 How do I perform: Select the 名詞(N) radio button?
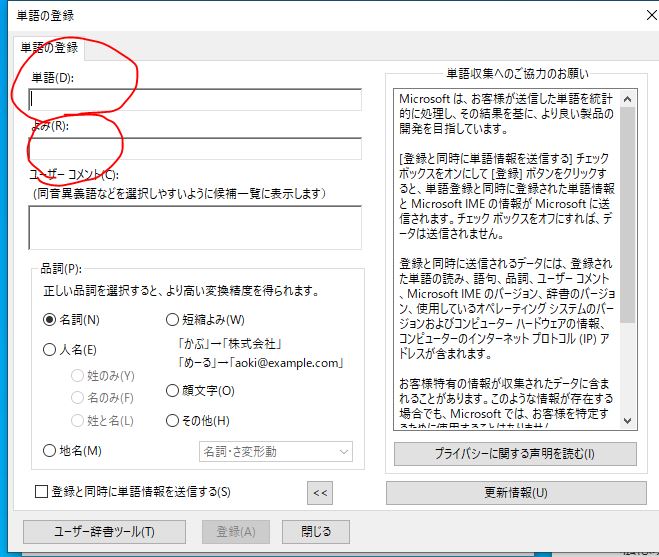(x=50, y=320)
